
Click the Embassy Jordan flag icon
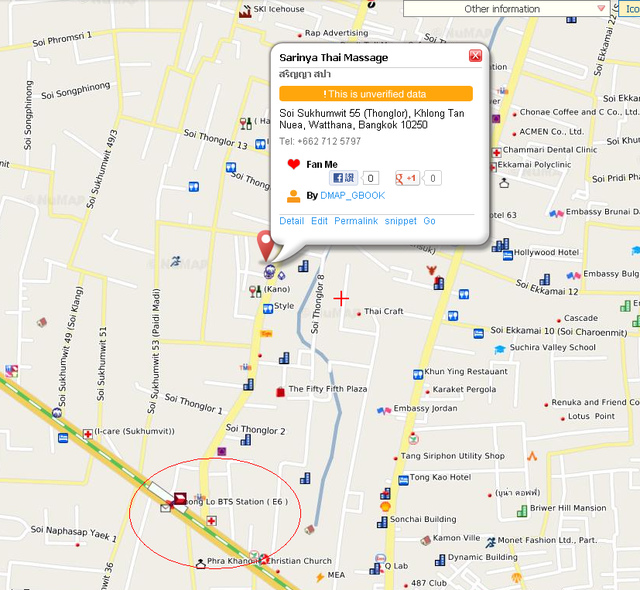[384, 410]
